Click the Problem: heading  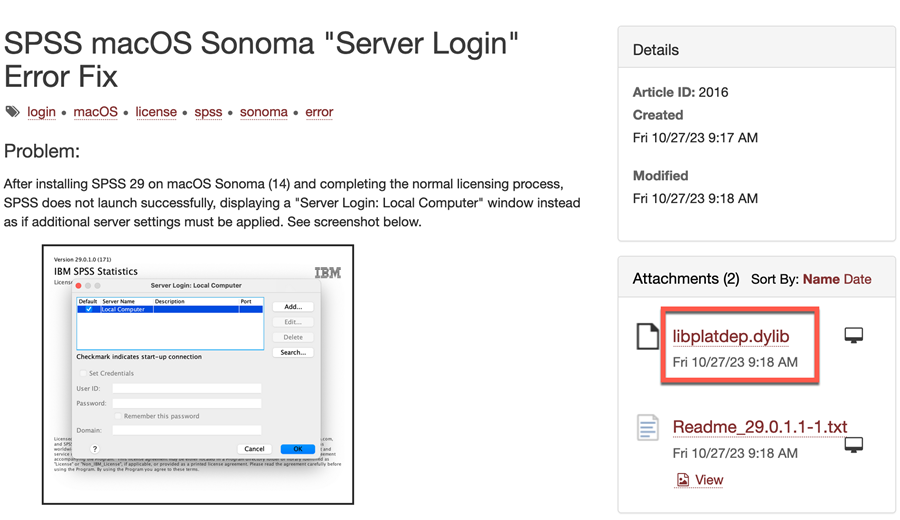[x=42, y=152]
